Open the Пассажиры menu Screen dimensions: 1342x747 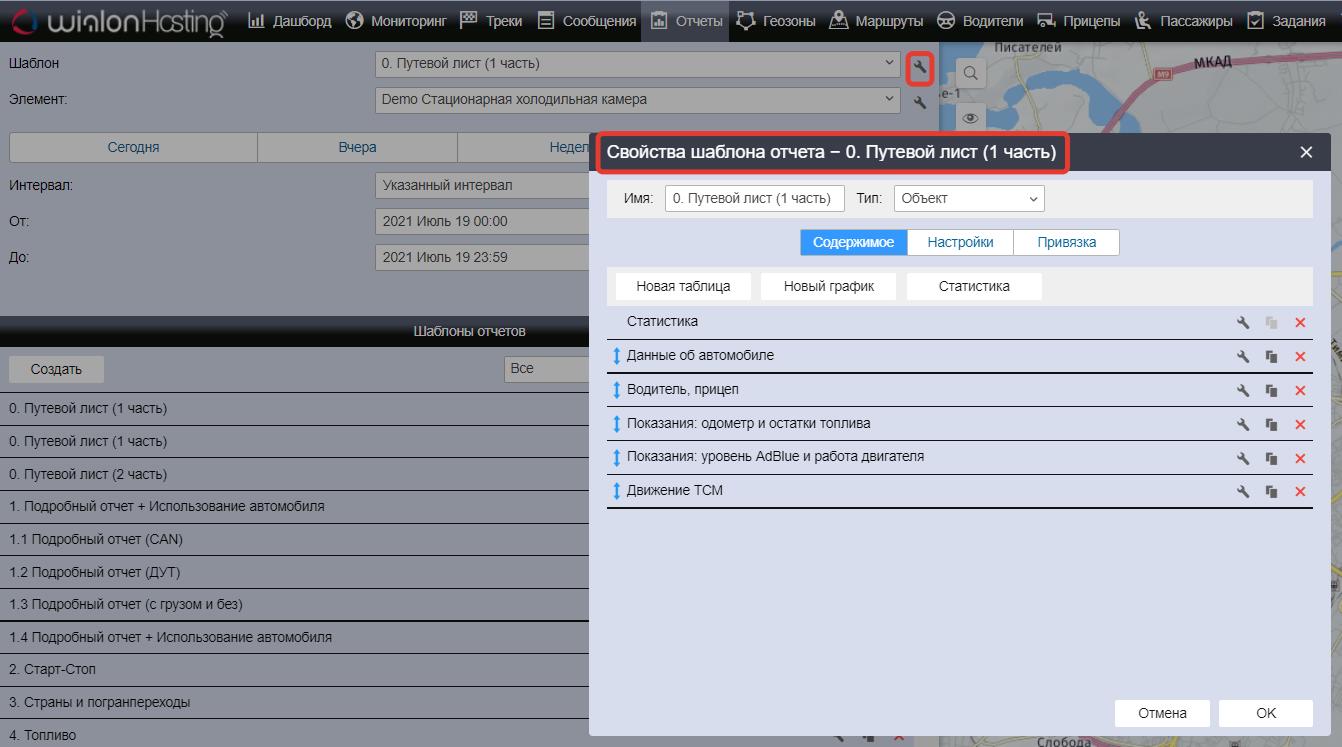[1183, 20]
